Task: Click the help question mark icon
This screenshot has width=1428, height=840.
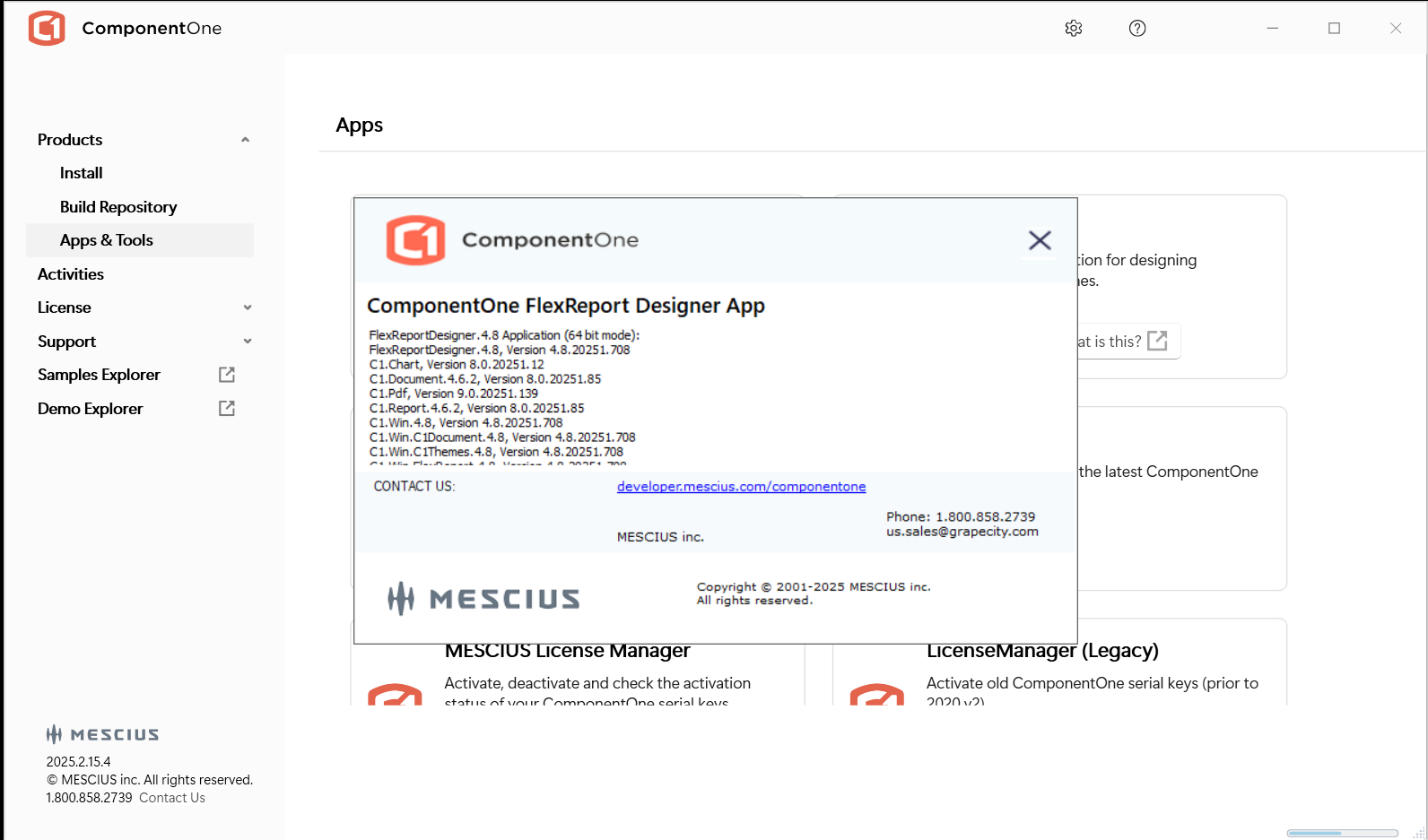Action: [x=1136, y=29]
